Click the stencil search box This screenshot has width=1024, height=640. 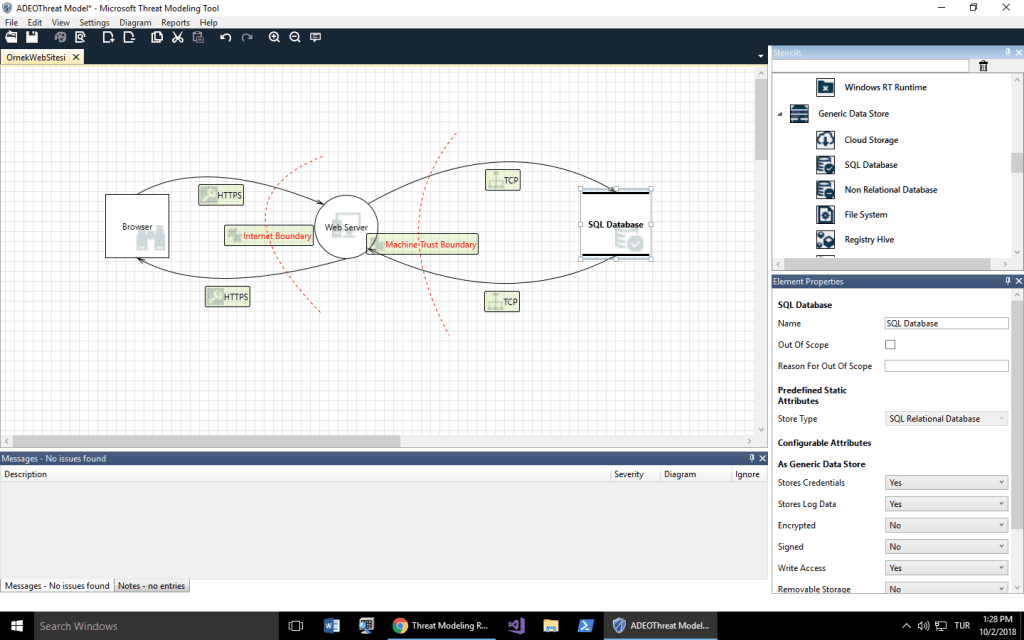coord(871,65)
